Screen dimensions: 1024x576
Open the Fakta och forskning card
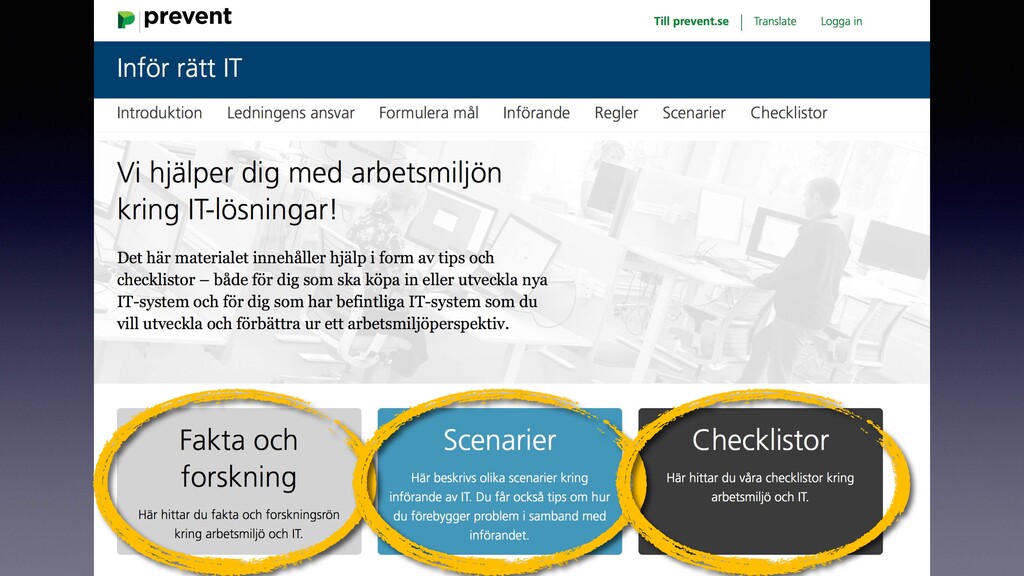(239, 481)
